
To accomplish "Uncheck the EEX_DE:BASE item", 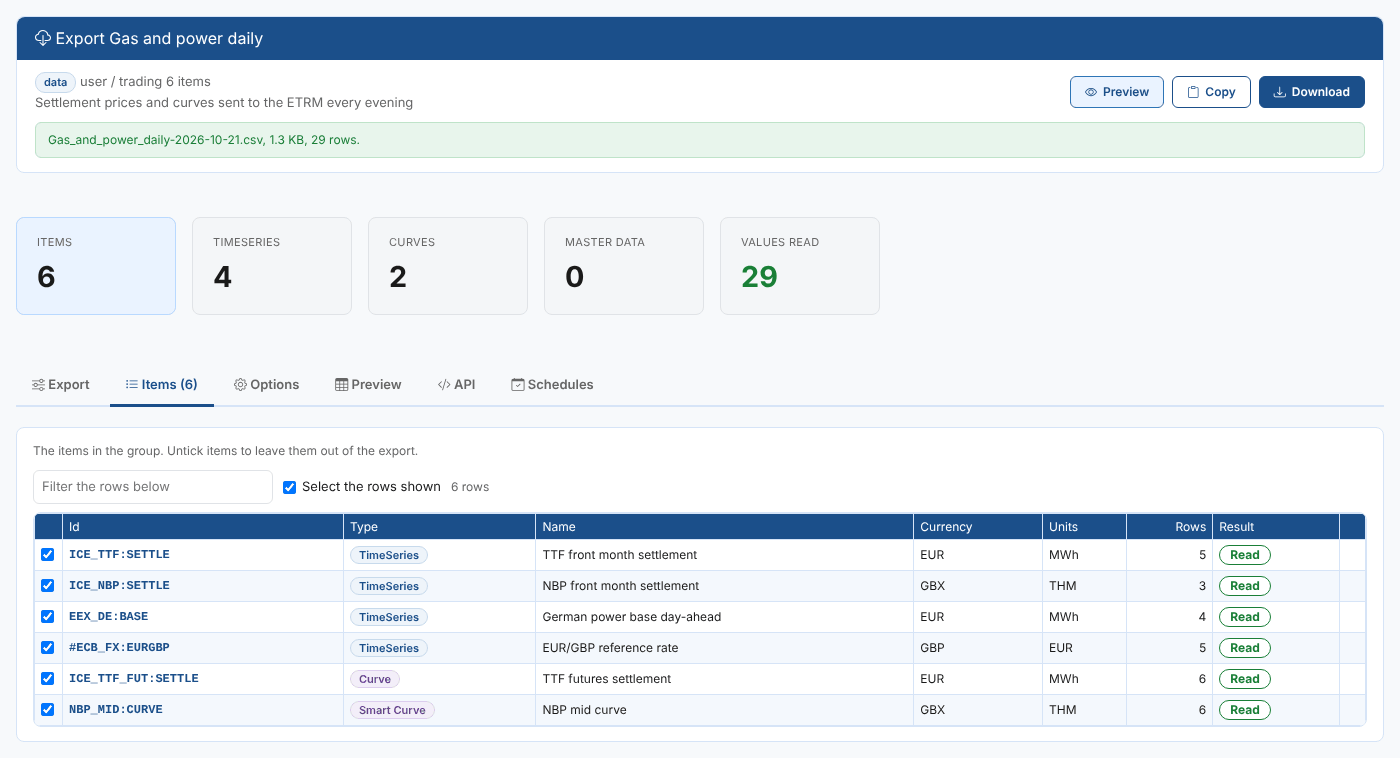I will (x=48, y=617).
